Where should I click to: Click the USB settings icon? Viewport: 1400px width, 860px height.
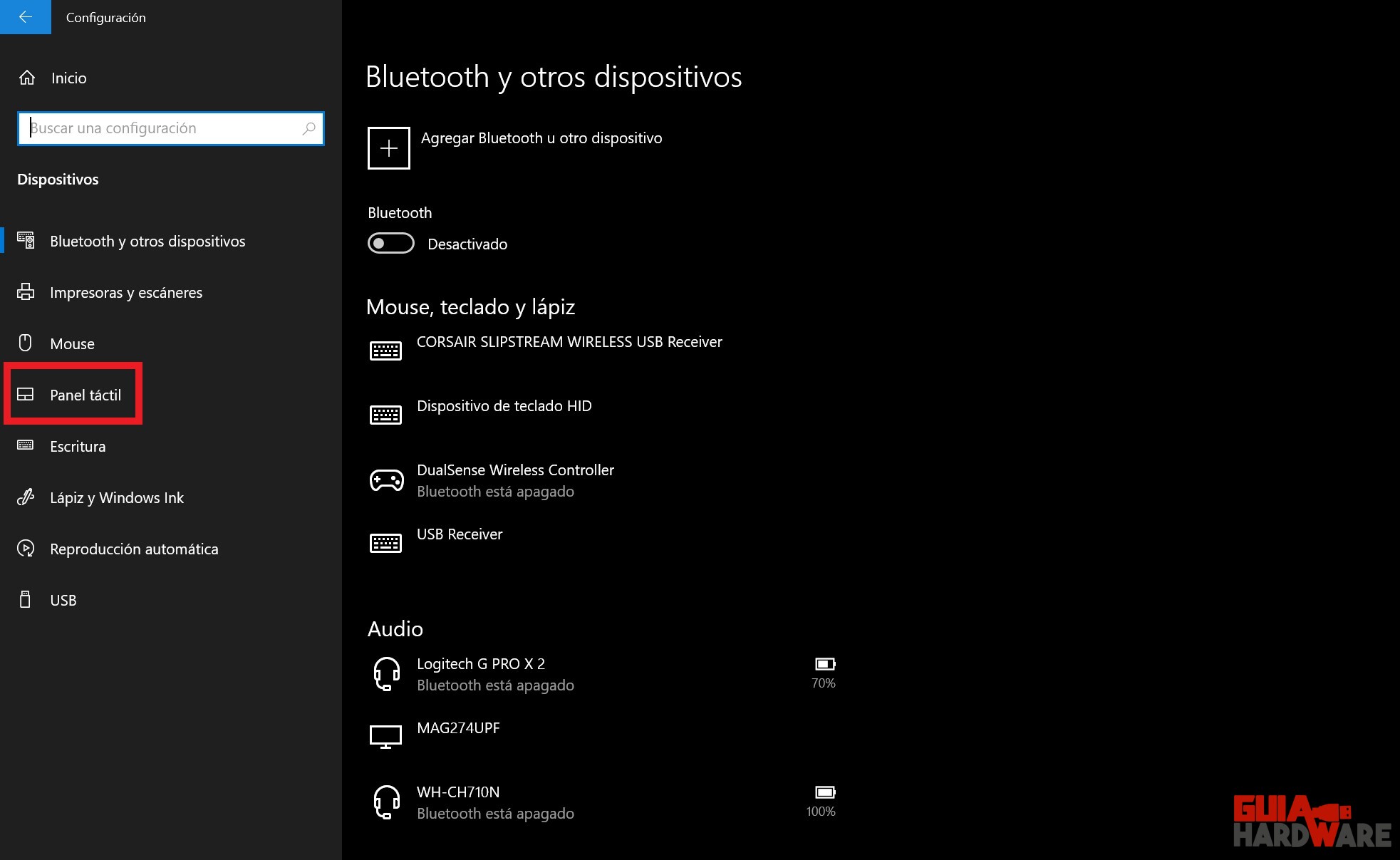(x=27, y=599)
